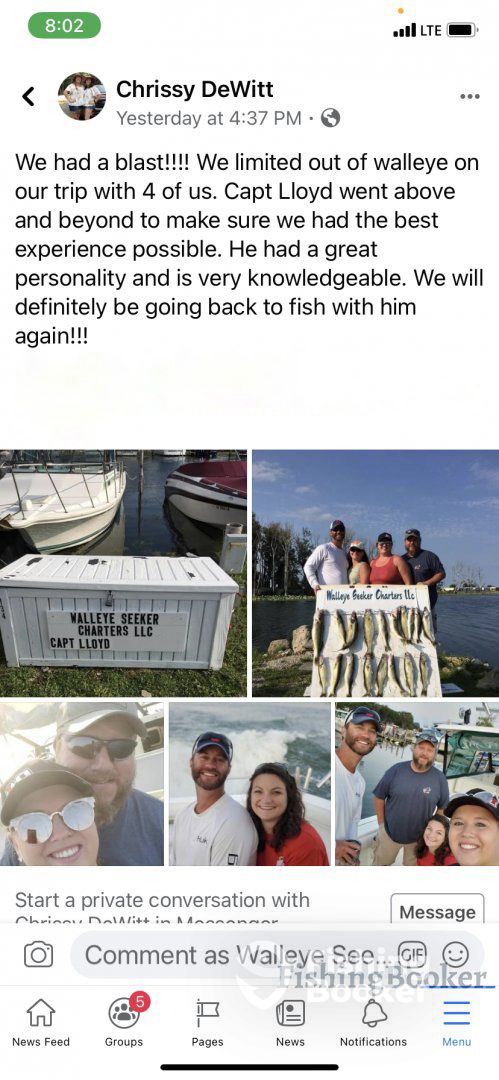Tap the back arrow icon

point(28,96)
